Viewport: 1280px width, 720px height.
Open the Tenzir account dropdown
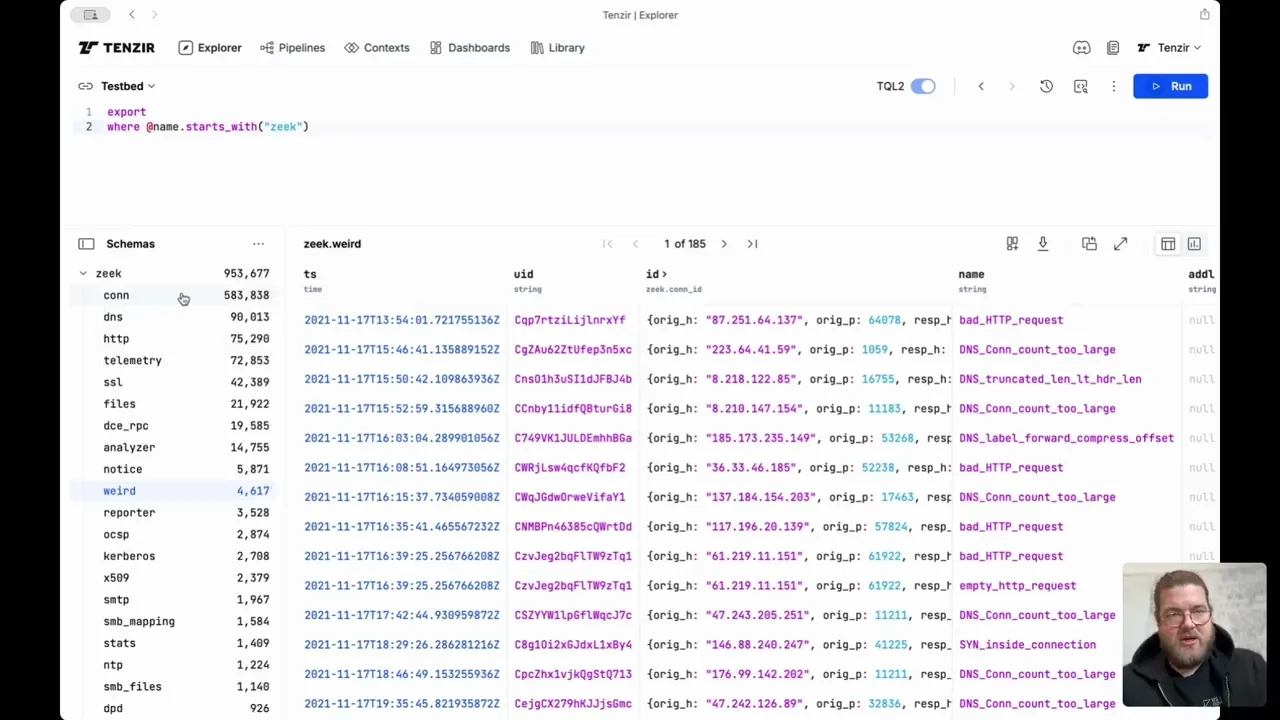(x=1169, y=47)
